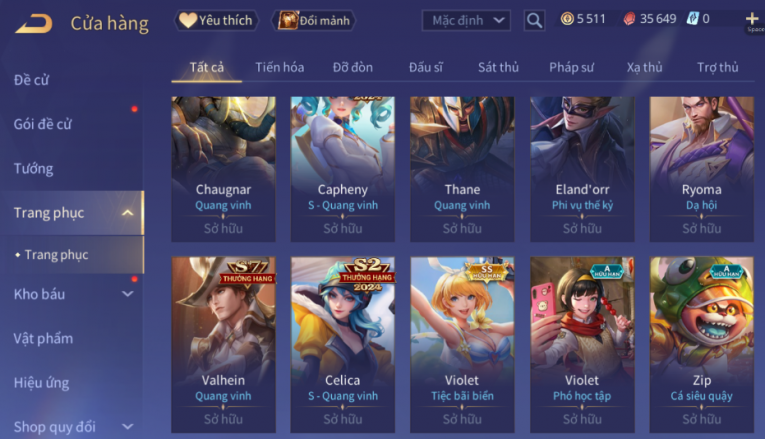
Task: Open the Tướng sidebar menu
Action: click(33, 169)
